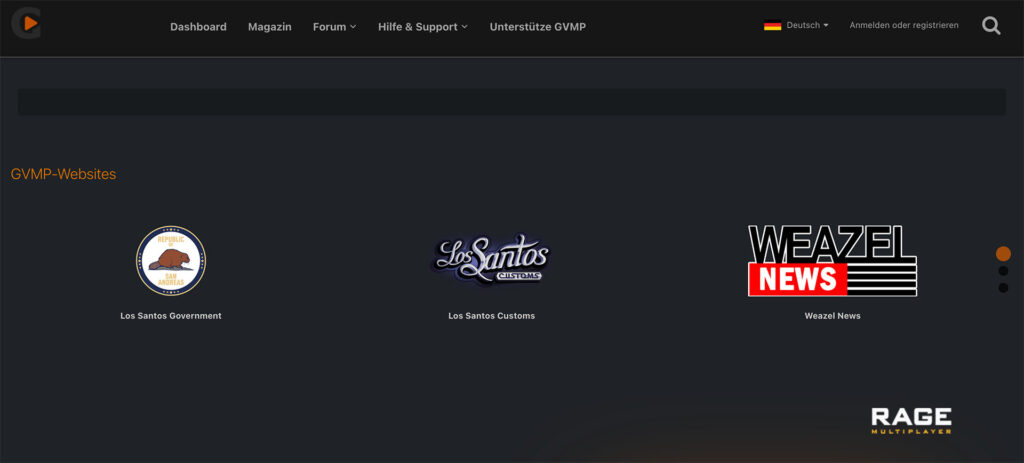Click Anmelden oder registrieren link
Screen dimensions: 1024x463
tap(904, 25)
